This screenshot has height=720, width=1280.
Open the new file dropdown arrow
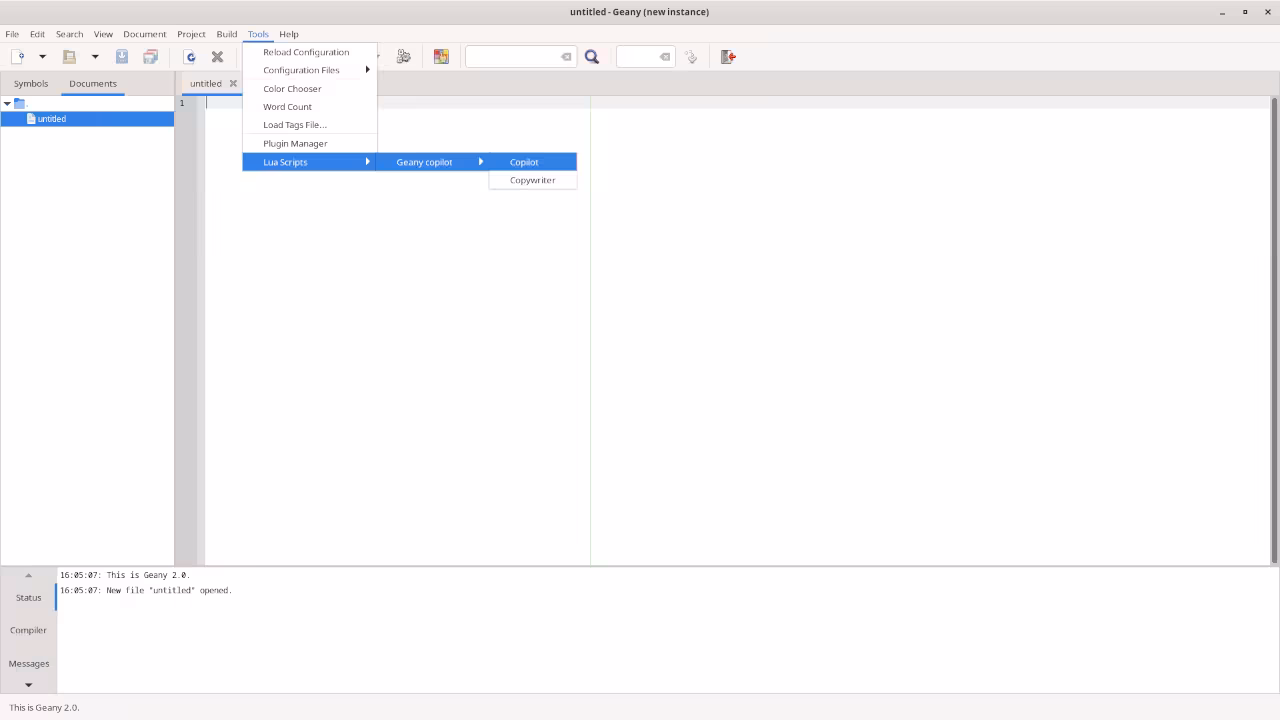coord(41,56)
